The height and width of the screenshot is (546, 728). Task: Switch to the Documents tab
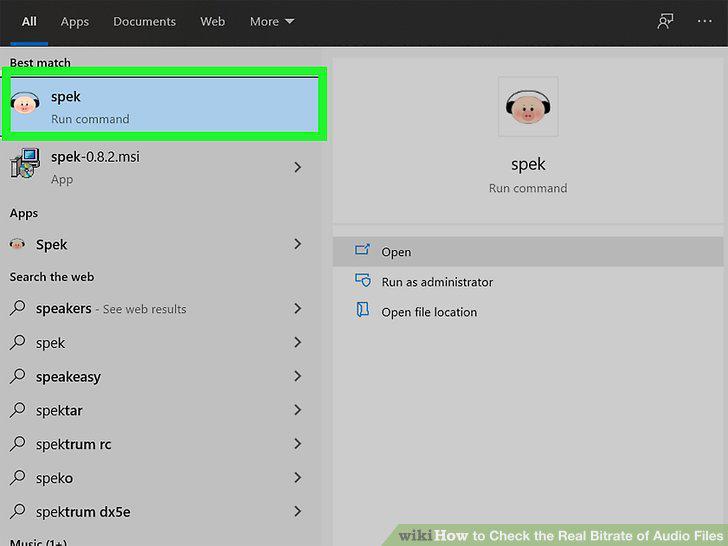pos(144,21)
